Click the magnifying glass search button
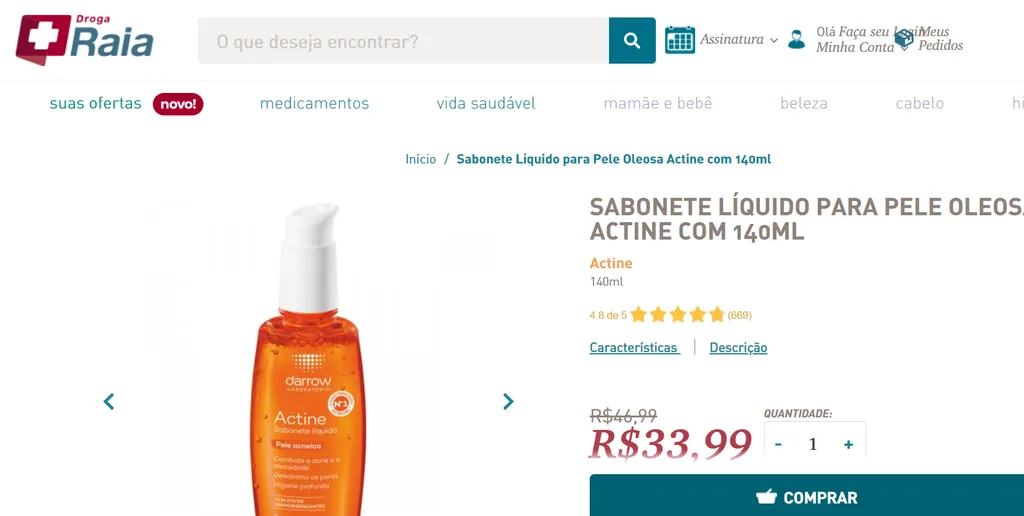Screen dimensions: 1024x516 coord(632,40)
